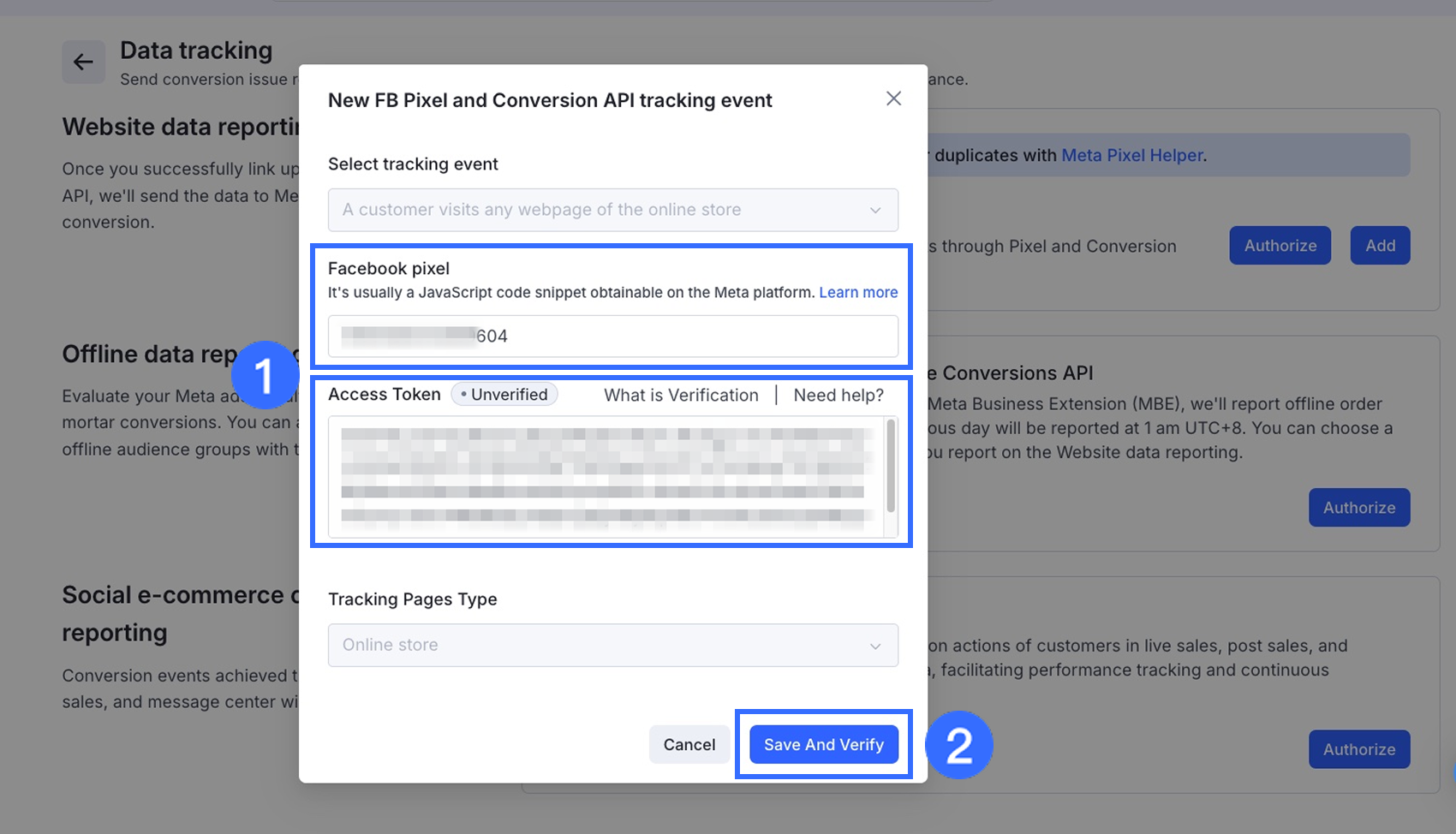Image resolution: width=1456 pixels, height=834 pixels.
Task: Close the New FB Pixel dialog
Action: [893, 98]
